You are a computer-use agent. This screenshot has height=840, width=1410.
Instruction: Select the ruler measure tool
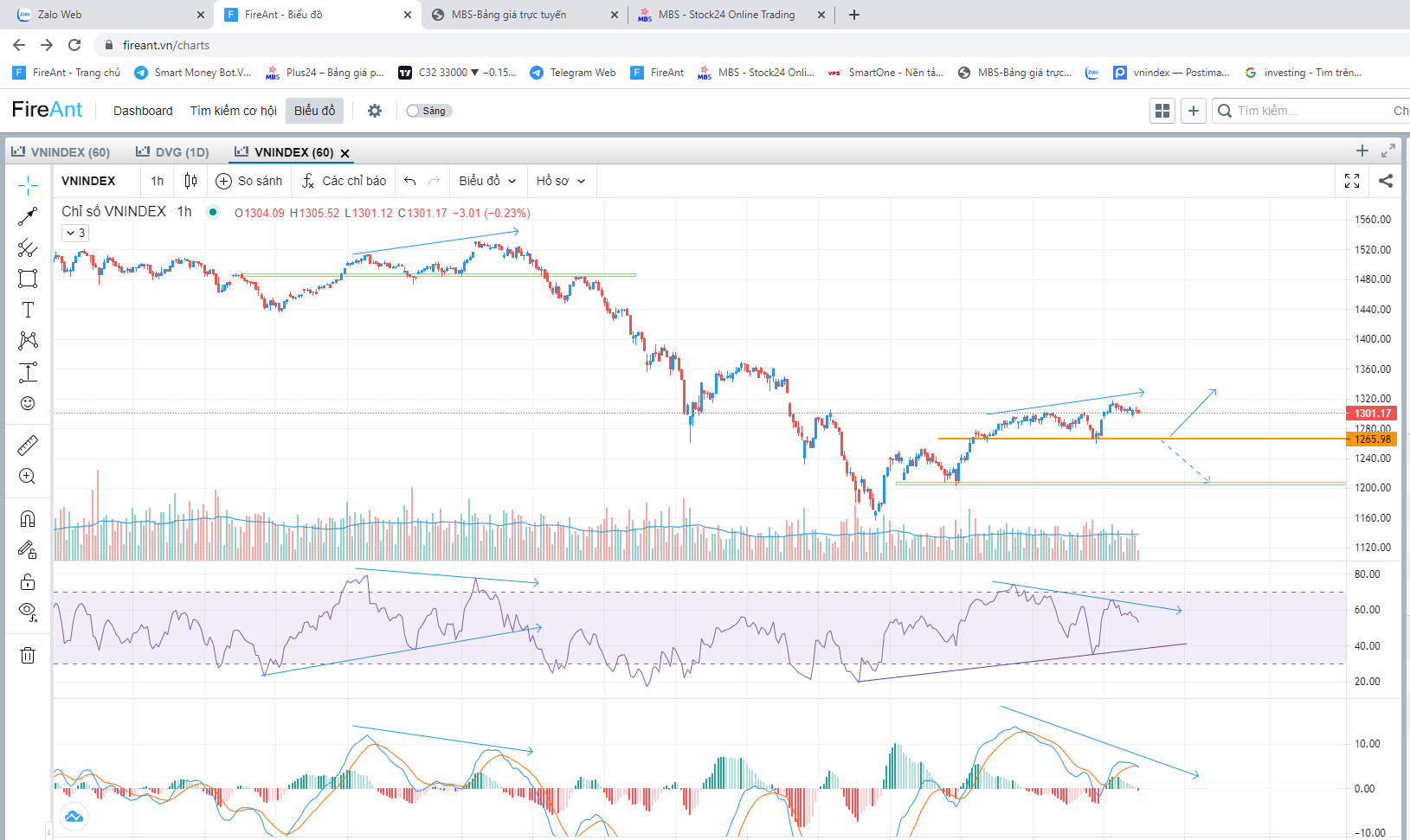pyautogui.click(x=28, y=446)
